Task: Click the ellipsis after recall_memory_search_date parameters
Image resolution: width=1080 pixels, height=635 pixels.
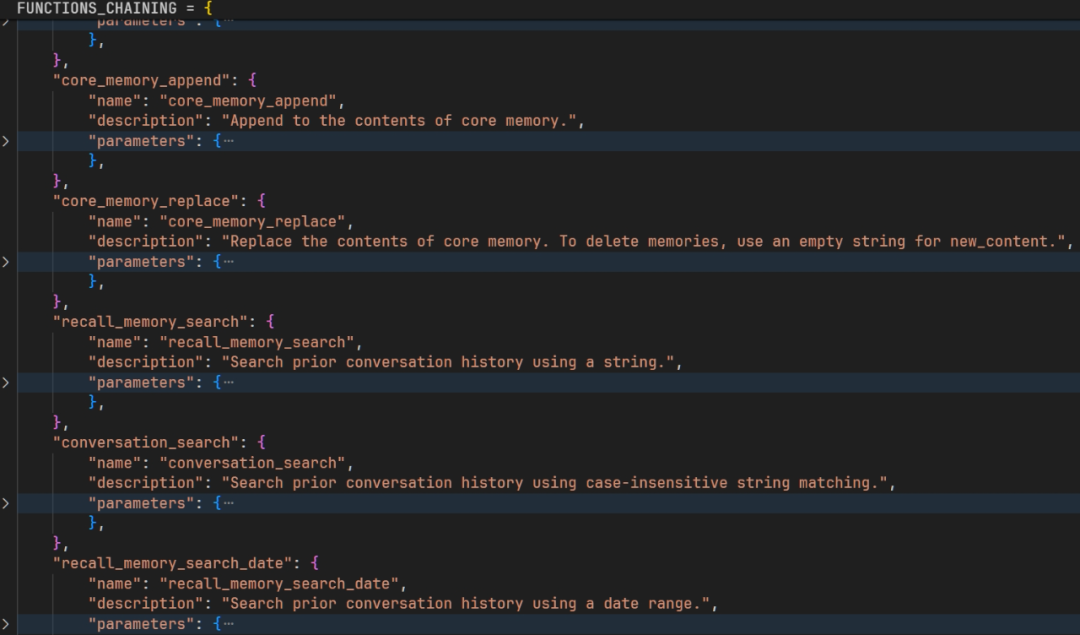Action: 229,624
